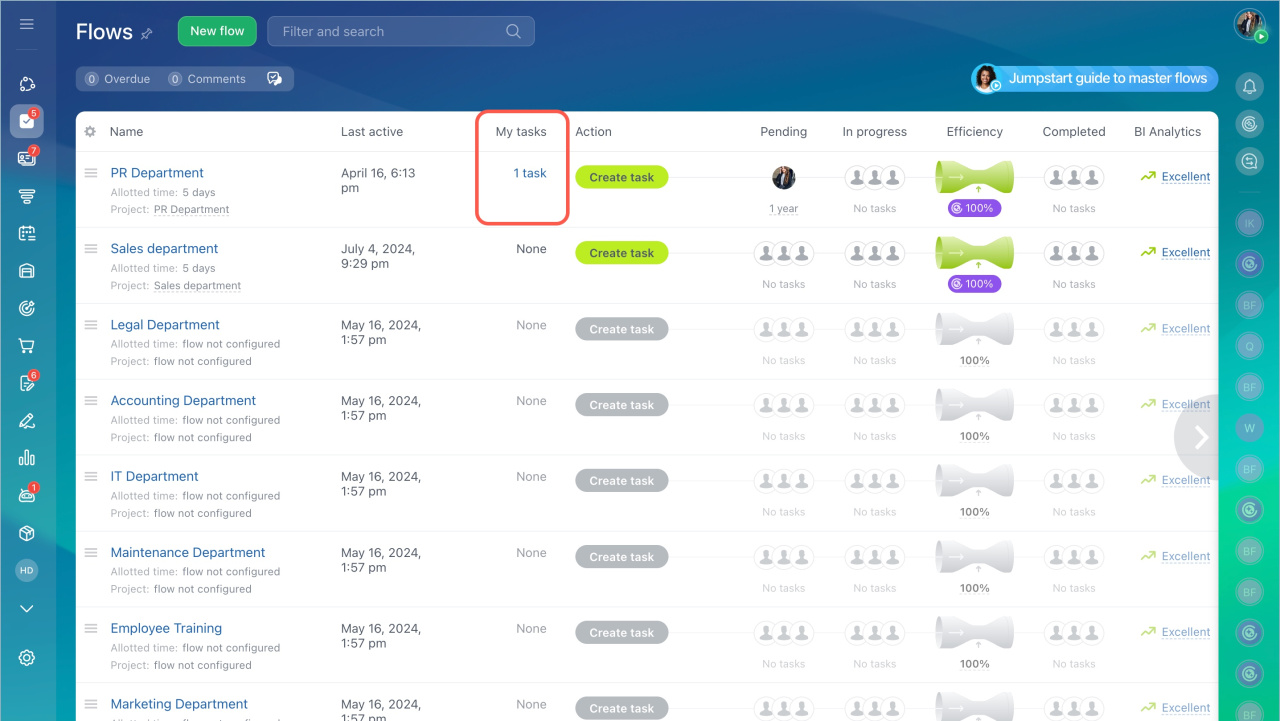Screen dimensions: 1280x721
Task: Toggle the Overdue counter filter
Action: 118,79
